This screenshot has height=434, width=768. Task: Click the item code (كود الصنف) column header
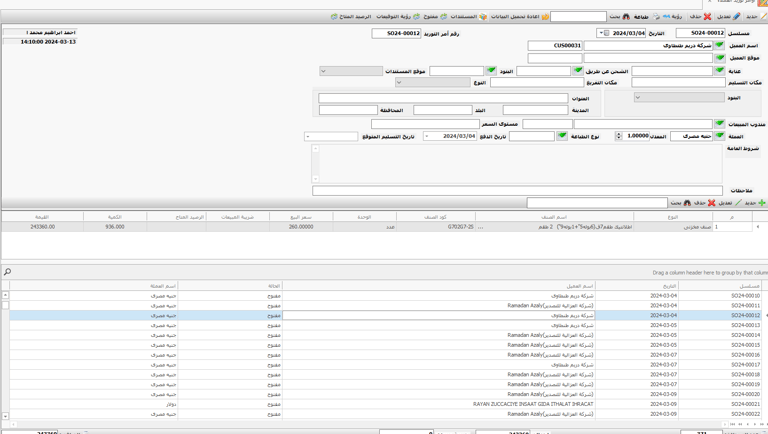pyautogui.click(x=435, y=217)
